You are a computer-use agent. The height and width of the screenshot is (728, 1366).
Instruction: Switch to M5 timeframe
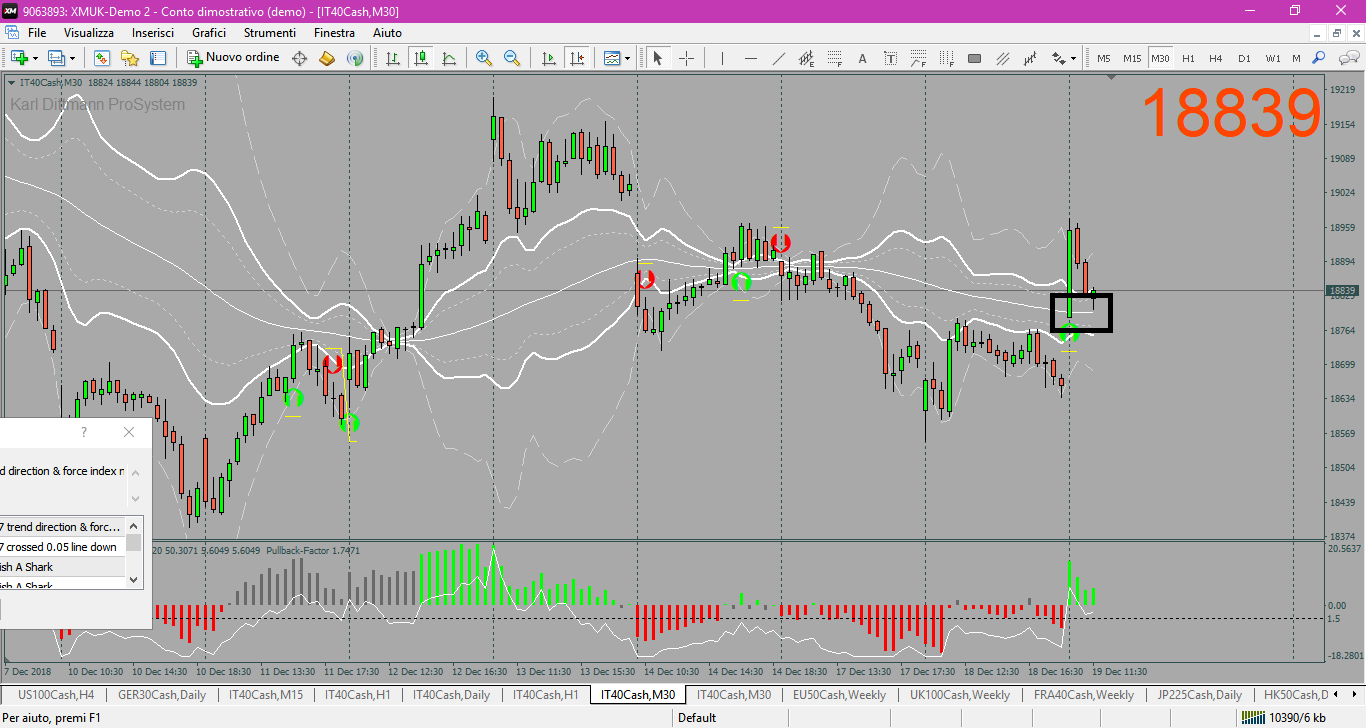point(1104,58)
